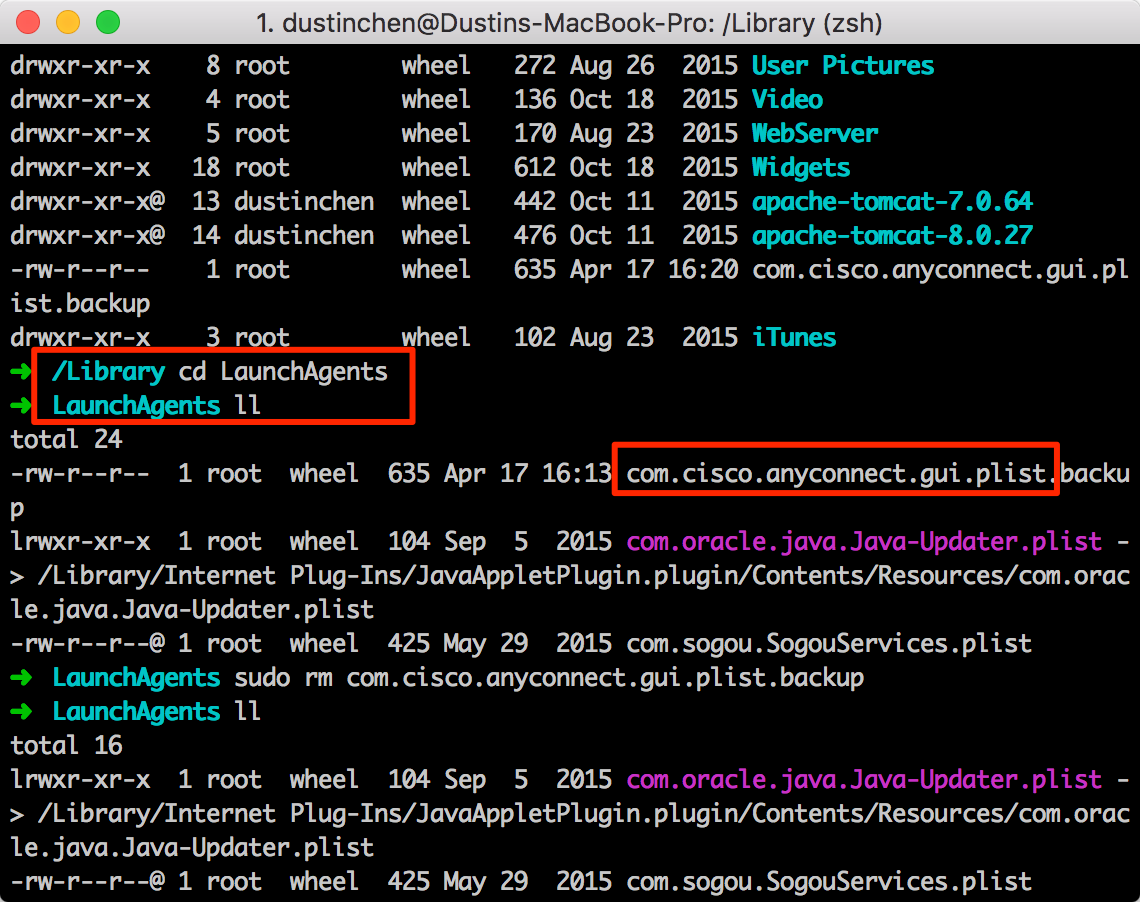
Task: Click the first magenta 'com.oracle.java.Java-Updater.plist' symlink
Action: click(x=864, y=541)
